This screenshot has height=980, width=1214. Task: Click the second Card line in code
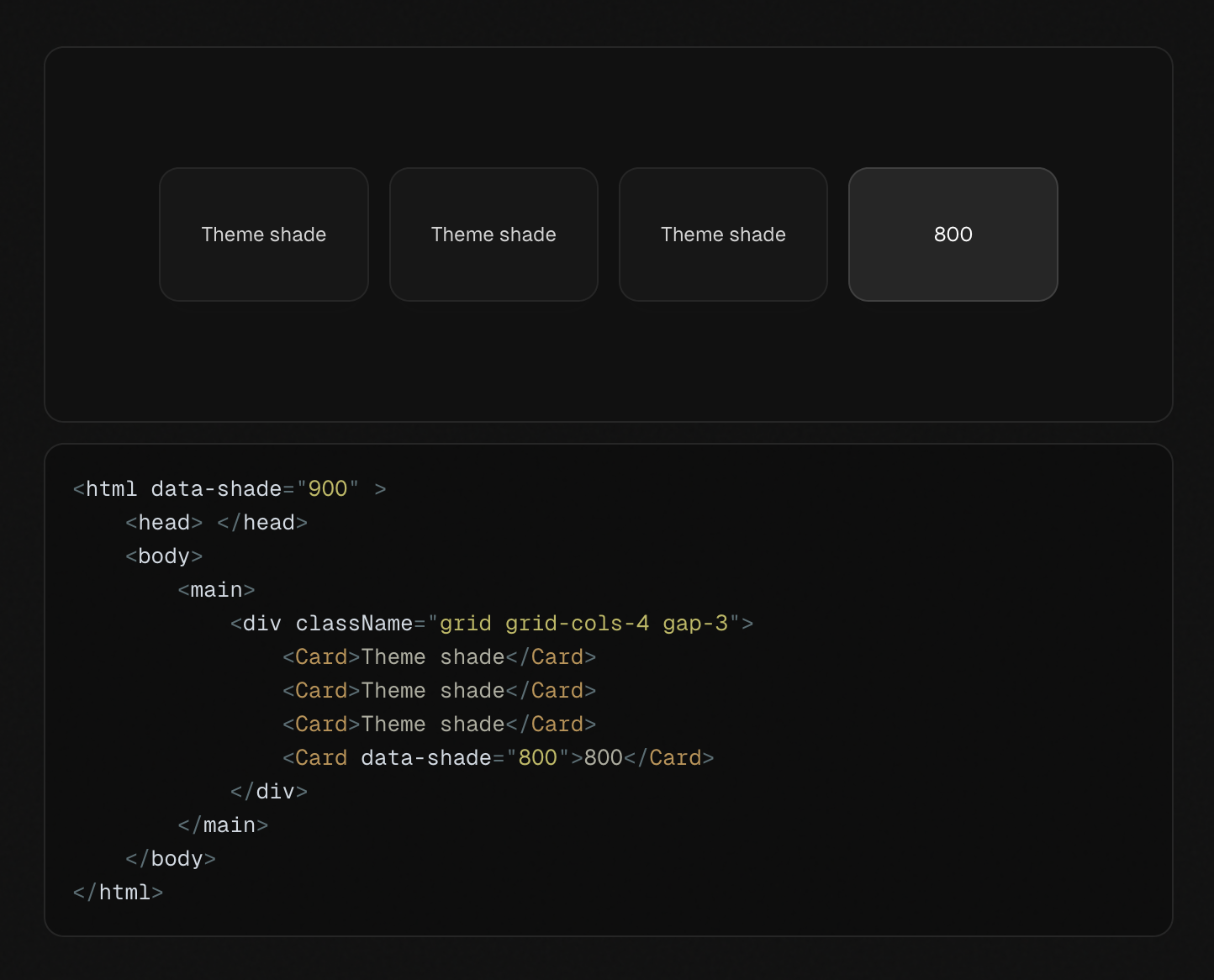[x=439, y=691]
